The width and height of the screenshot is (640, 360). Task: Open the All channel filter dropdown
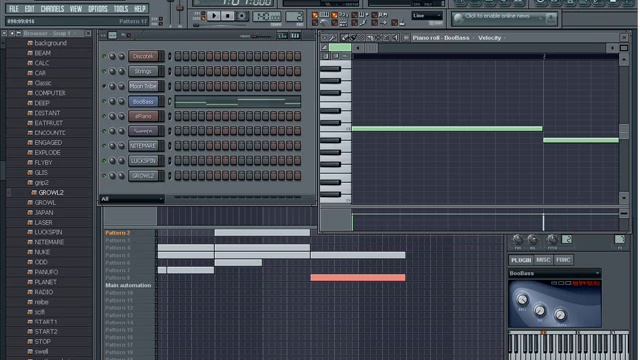click(x=132, y=199)
